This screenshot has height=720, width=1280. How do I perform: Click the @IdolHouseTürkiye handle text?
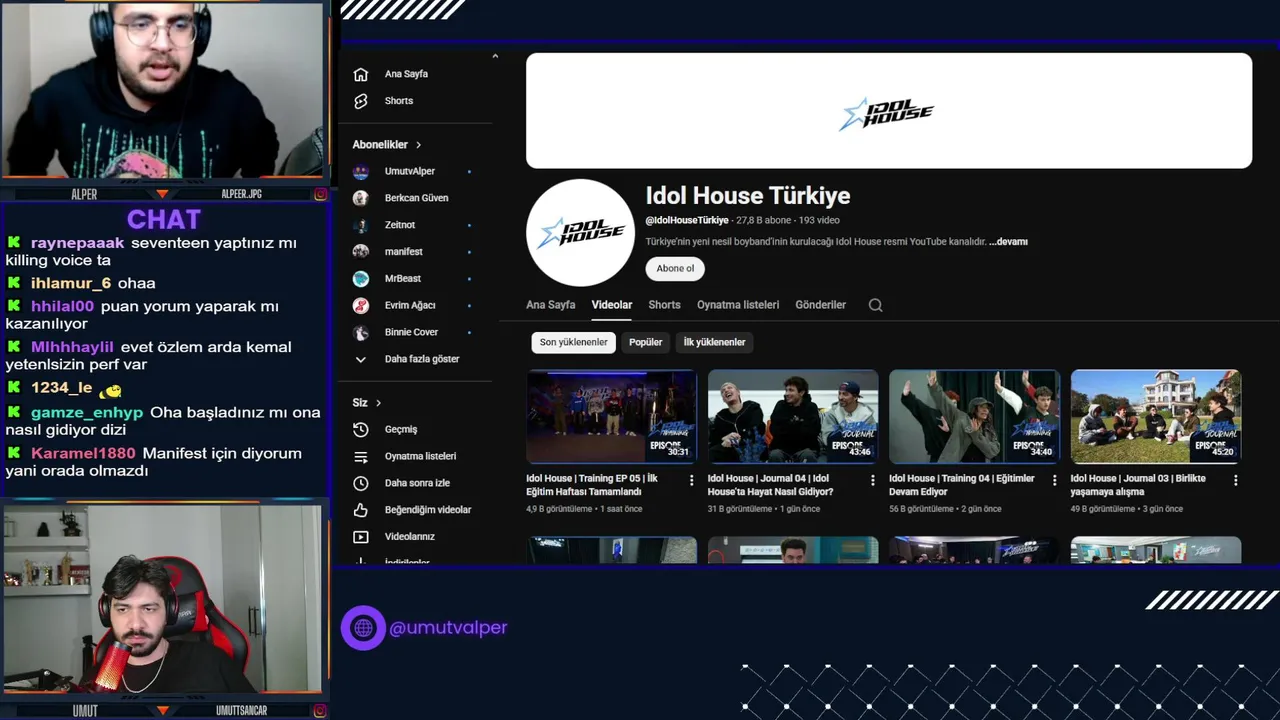tap(687, 220)
